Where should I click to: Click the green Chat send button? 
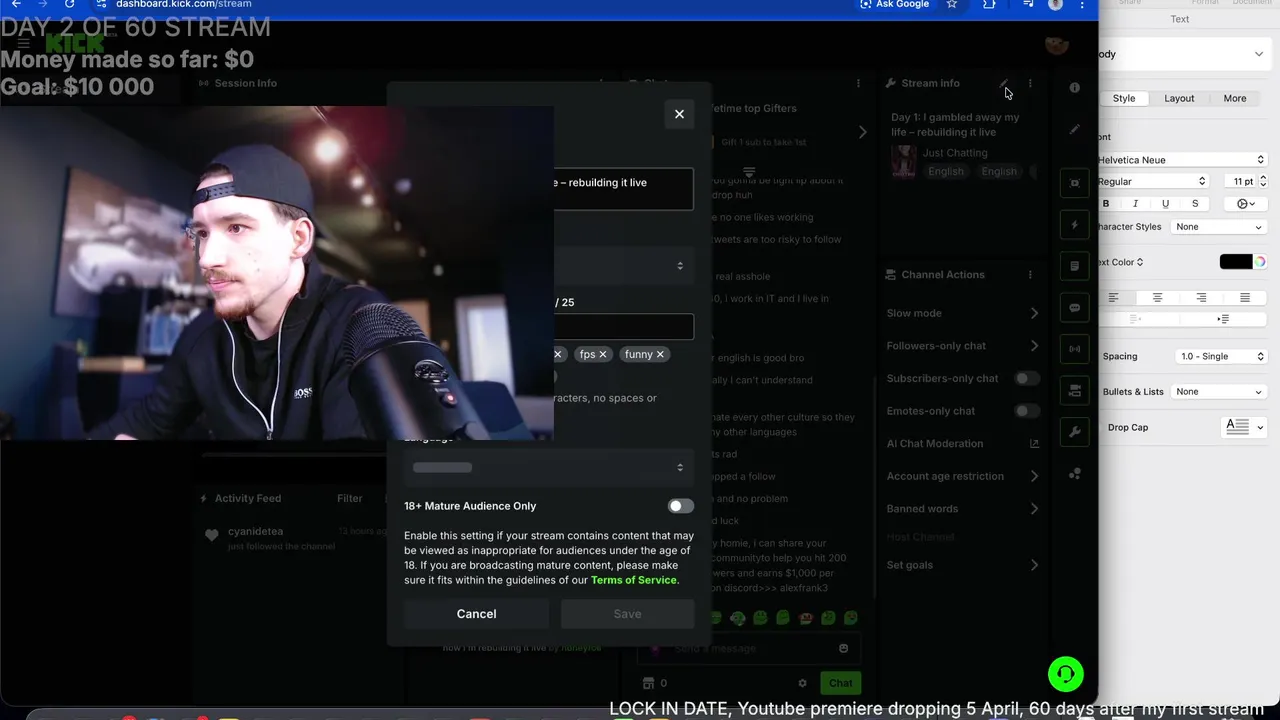pos(840,683)
